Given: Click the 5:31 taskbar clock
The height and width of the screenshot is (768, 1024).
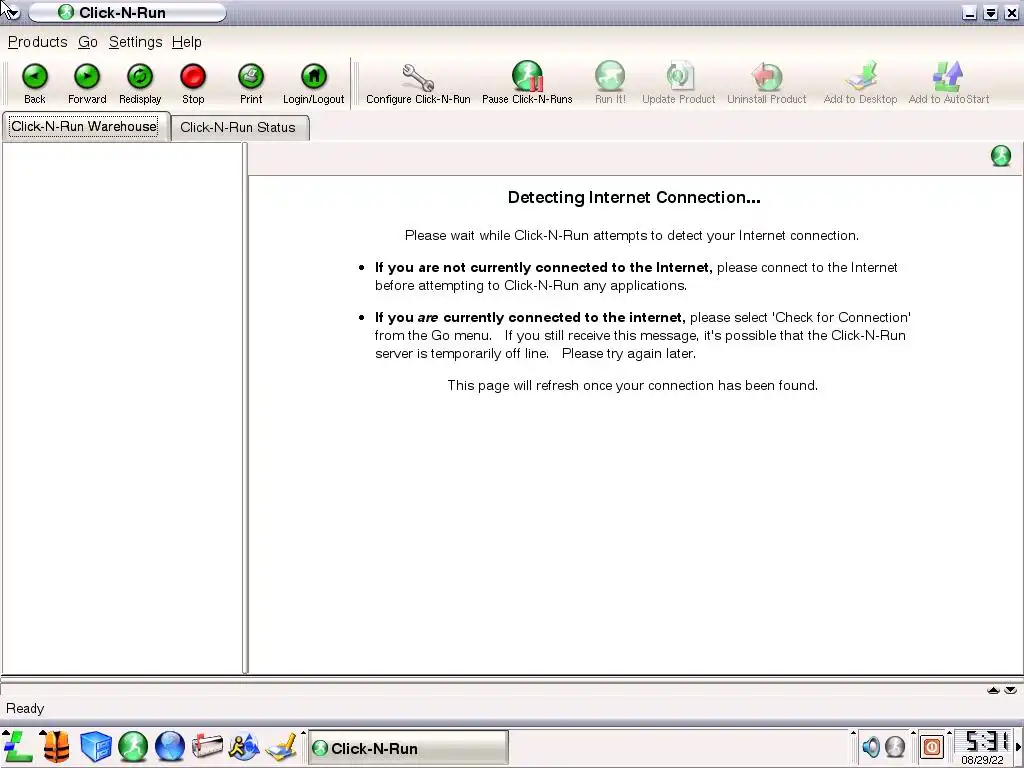Looking at the screenshot, I should pos(985,741).
